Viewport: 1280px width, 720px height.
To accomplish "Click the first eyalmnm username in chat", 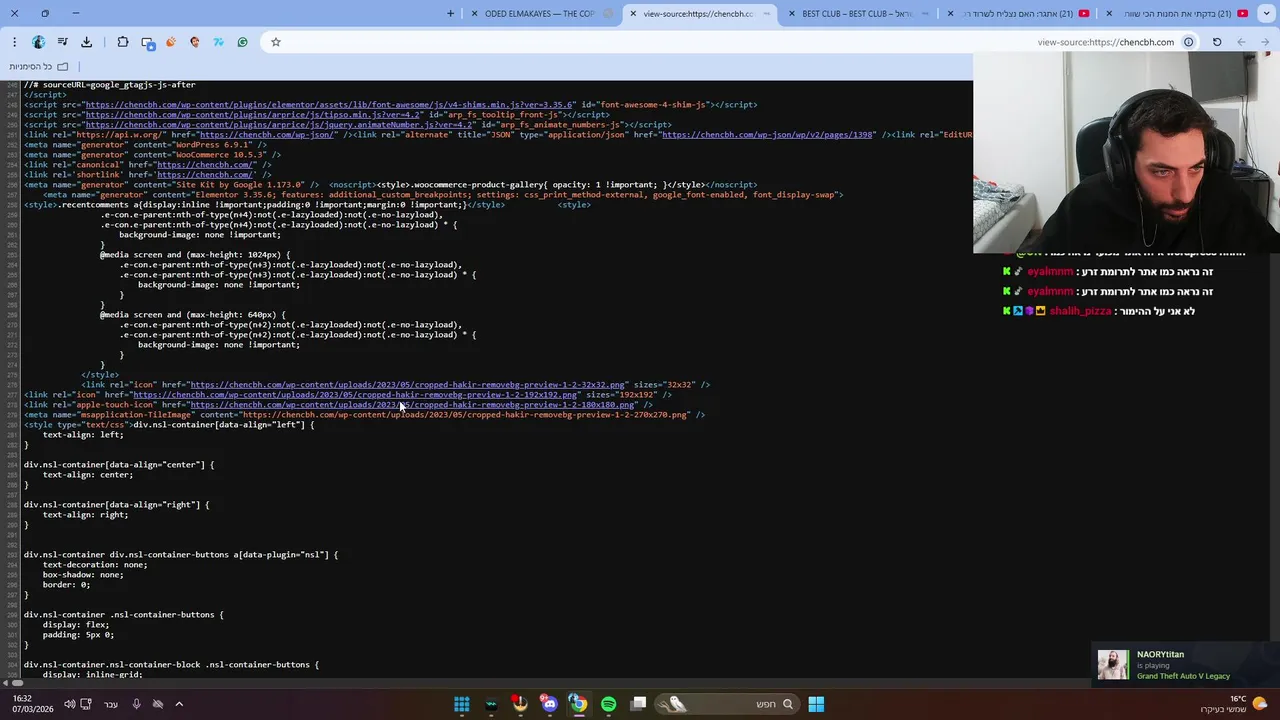I will pos(1050,272).
